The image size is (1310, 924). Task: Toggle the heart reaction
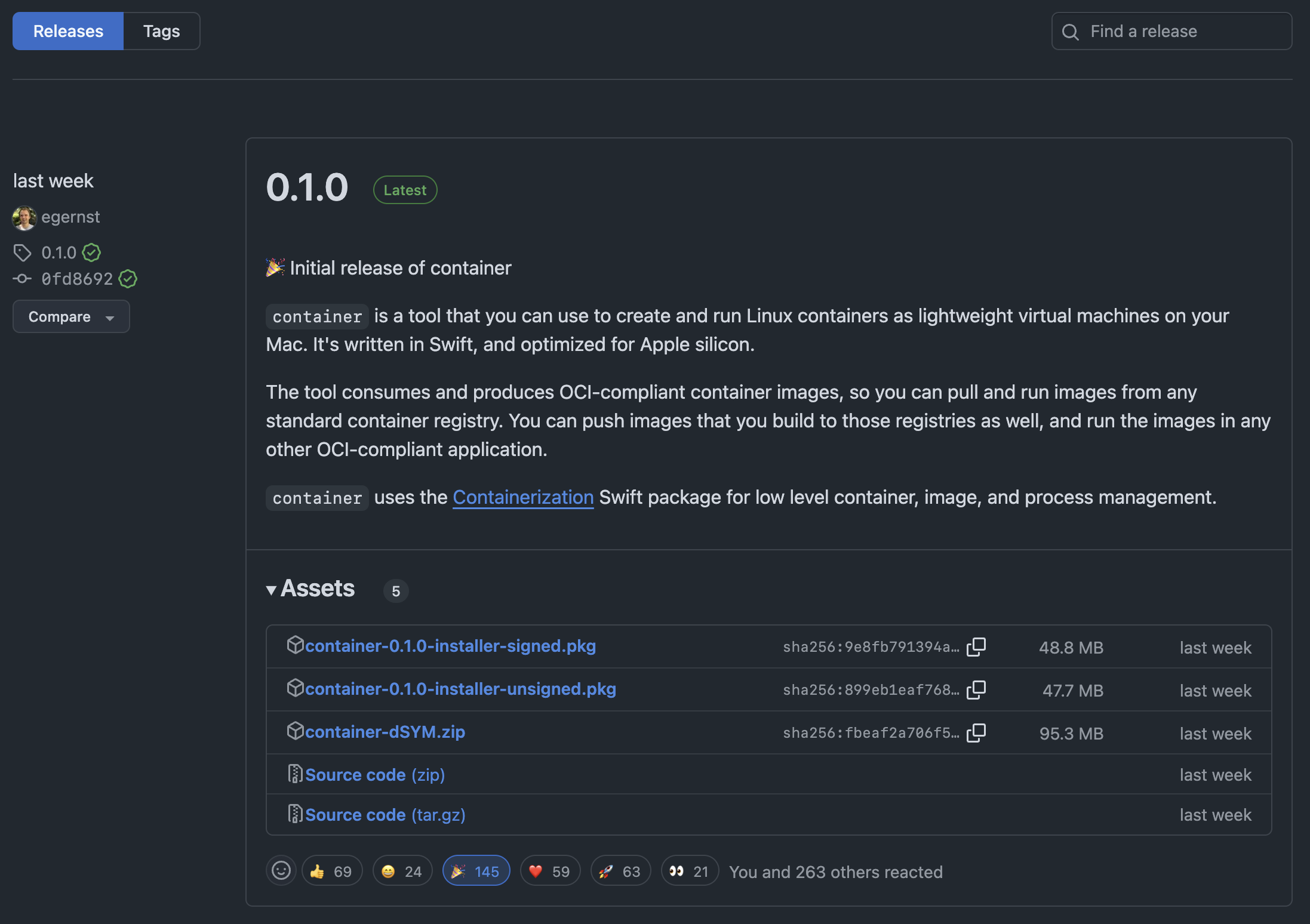[x=550, y=871]
